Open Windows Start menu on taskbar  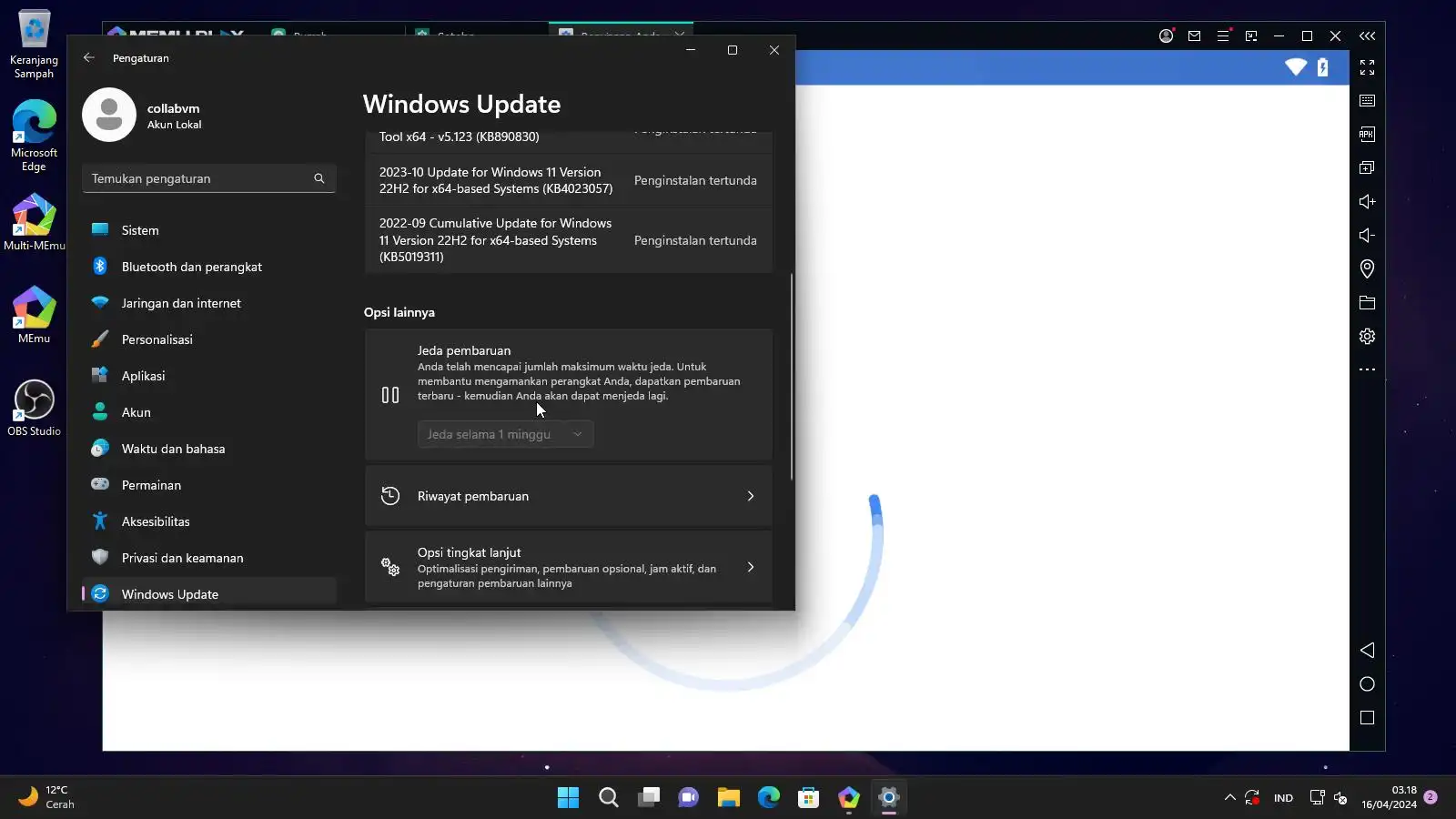tap(568, 798)
